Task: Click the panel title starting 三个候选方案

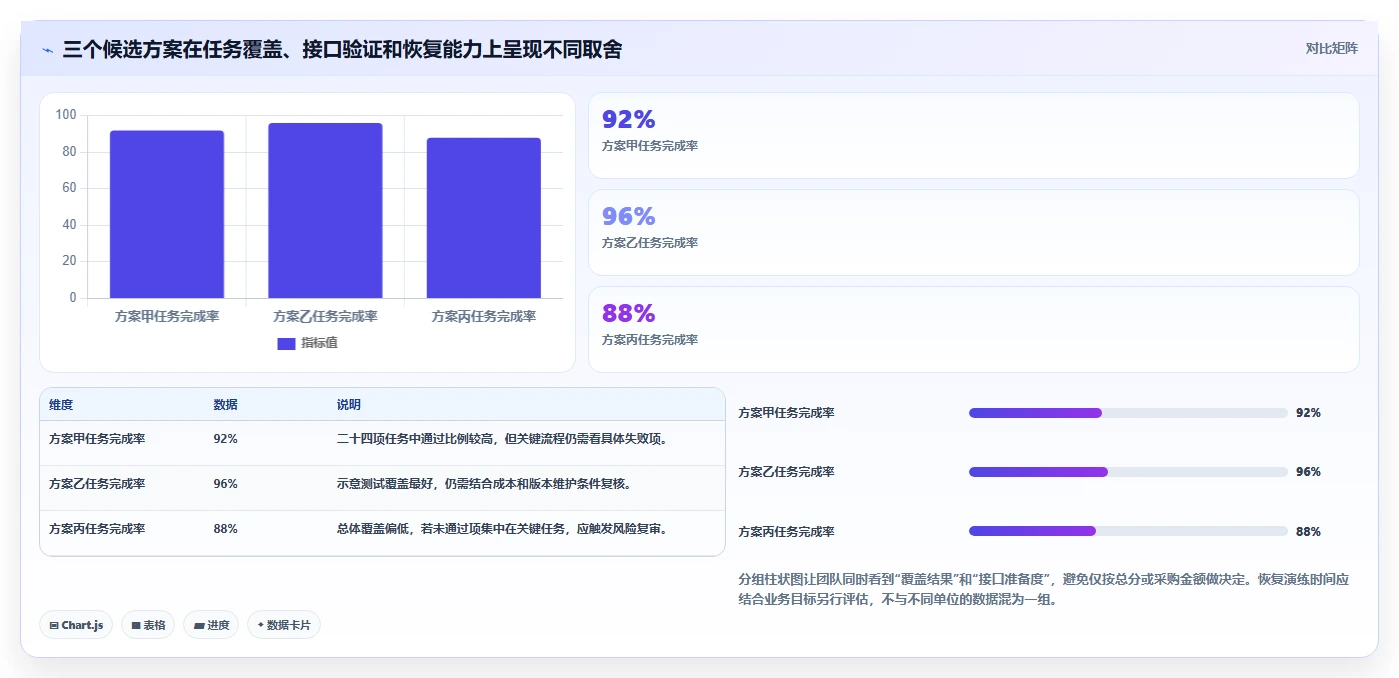Action: click(342, 49)
